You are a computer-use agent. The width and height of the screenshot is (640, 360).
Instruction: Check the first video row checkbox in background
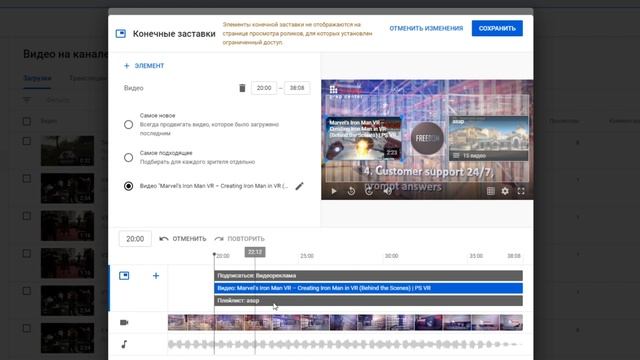[27, 141]
